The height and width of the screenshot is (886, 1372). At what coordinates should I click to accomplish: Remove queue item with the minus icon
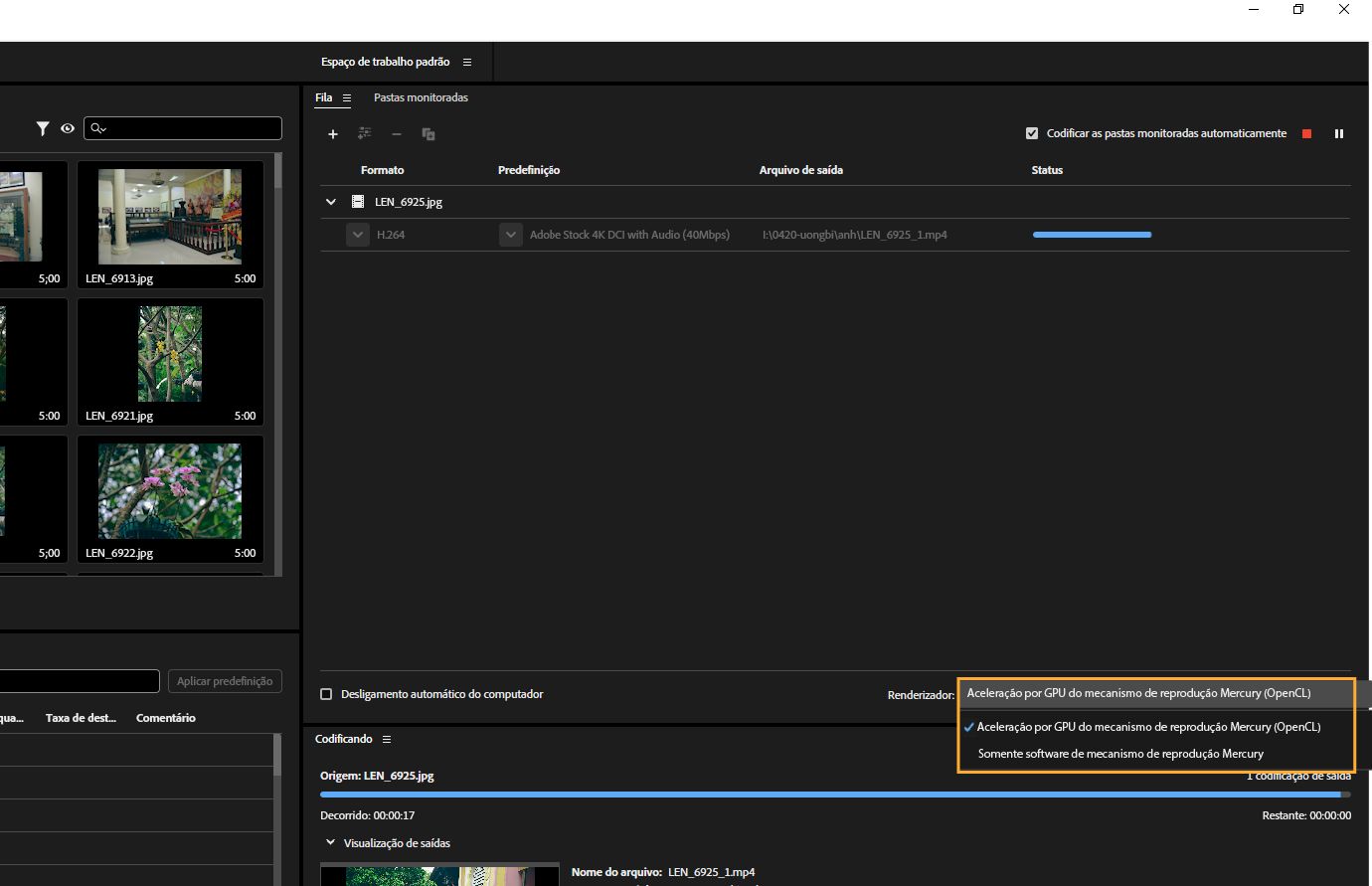(396, 133)
